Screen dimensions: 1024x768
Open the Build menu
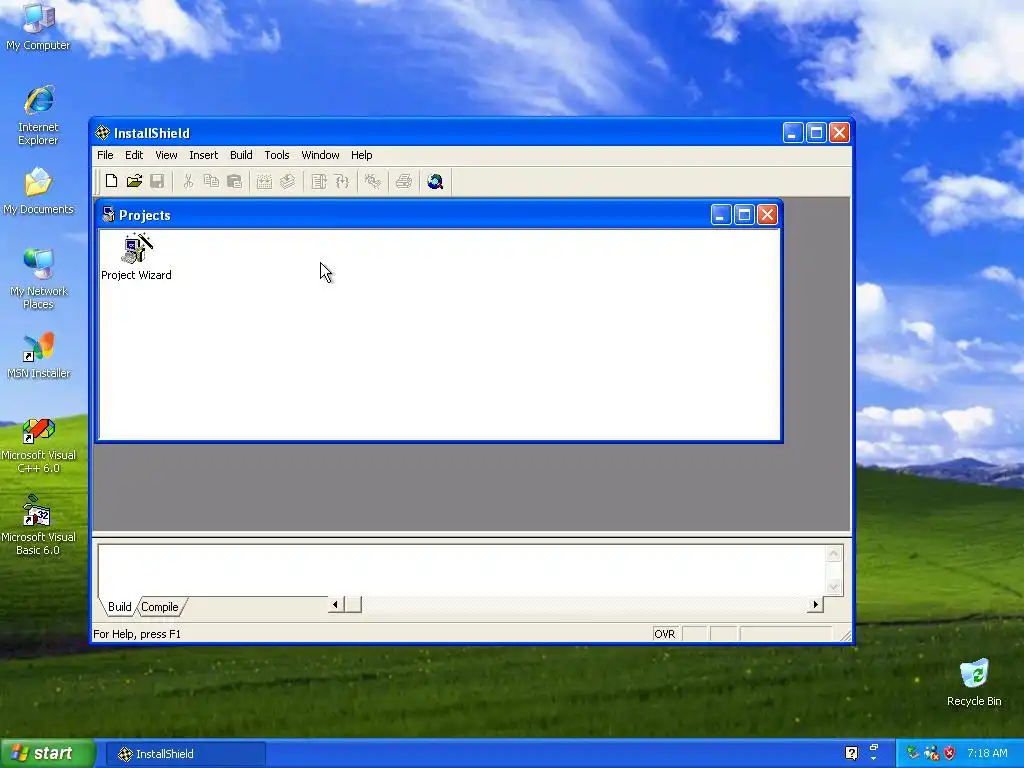point(241,155)
